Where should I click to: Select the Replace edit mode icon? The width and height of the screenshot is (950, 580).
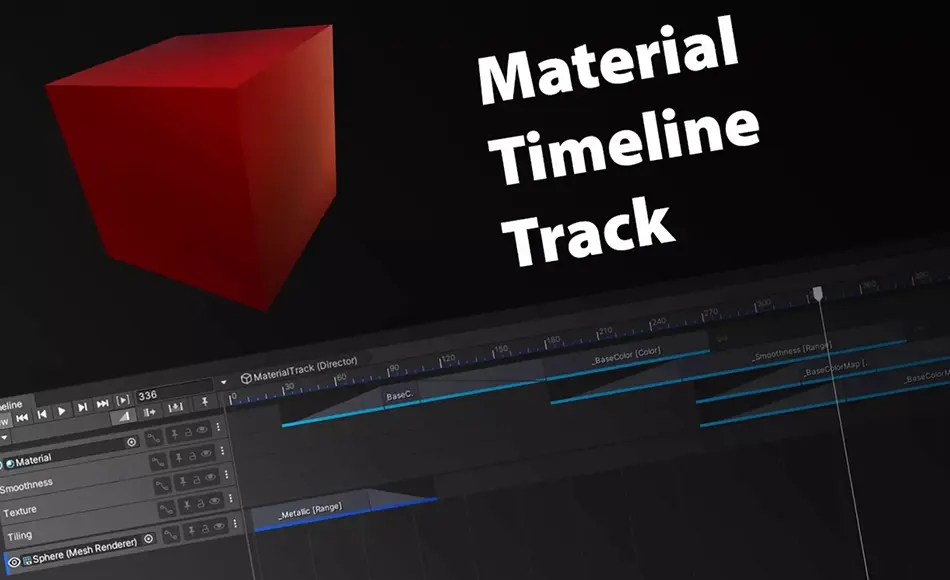point(176,407)
